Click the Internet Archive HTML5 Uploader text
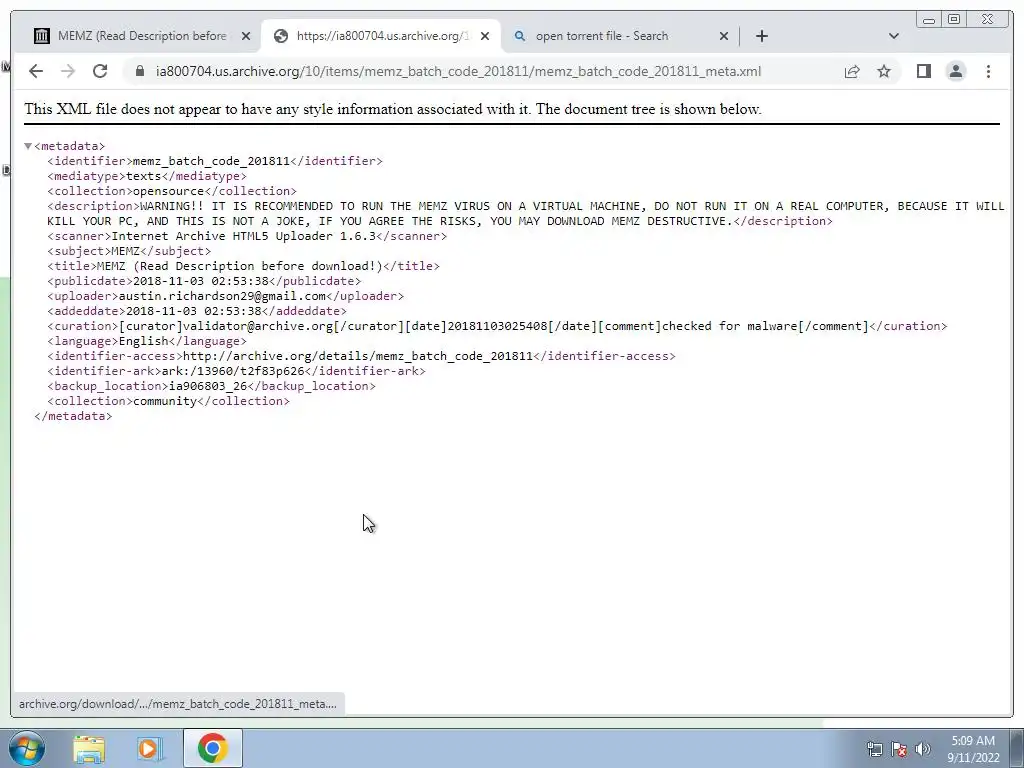 point(244,236)
